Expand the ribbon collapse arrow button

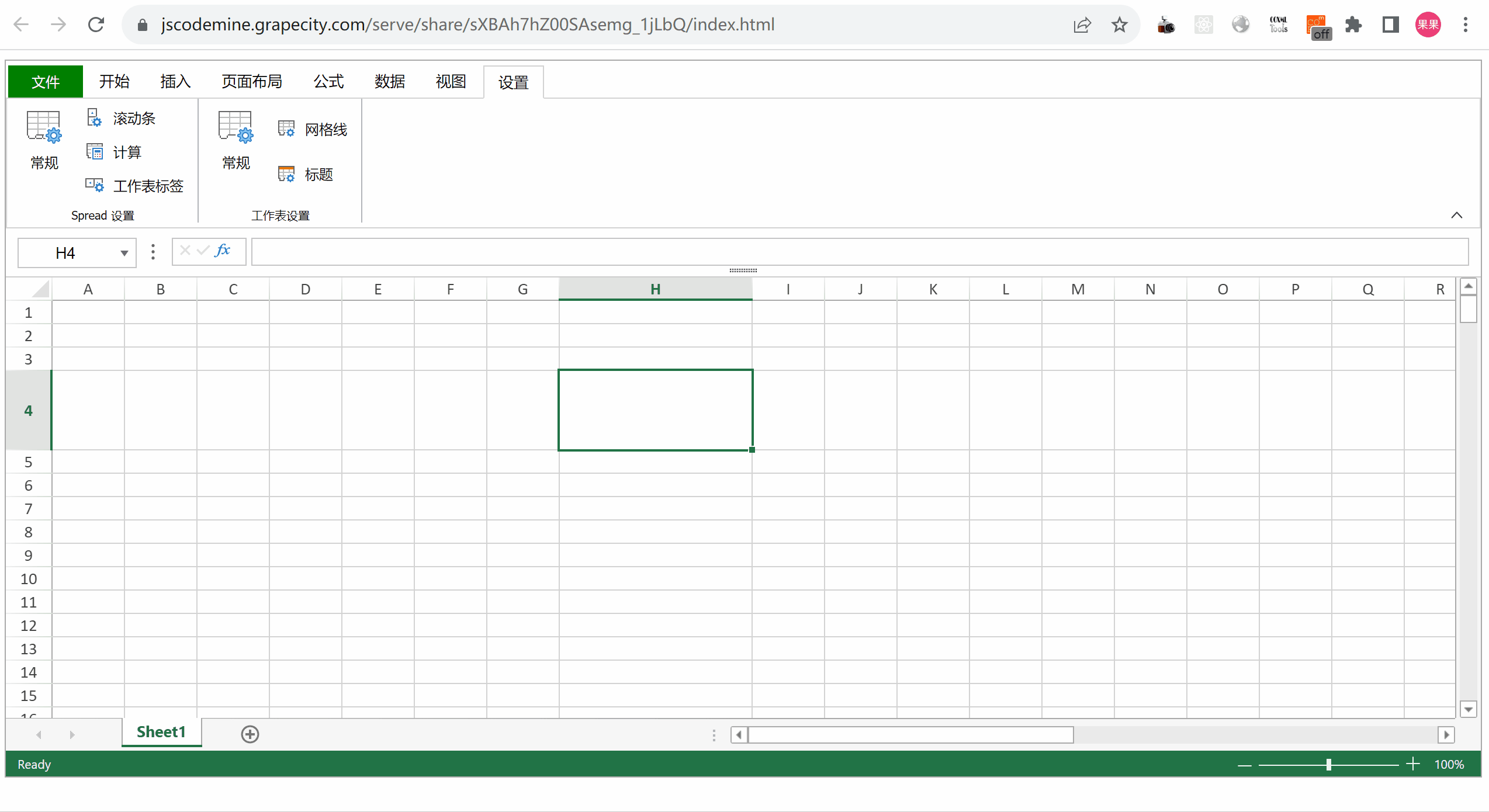pos(1457,215)
